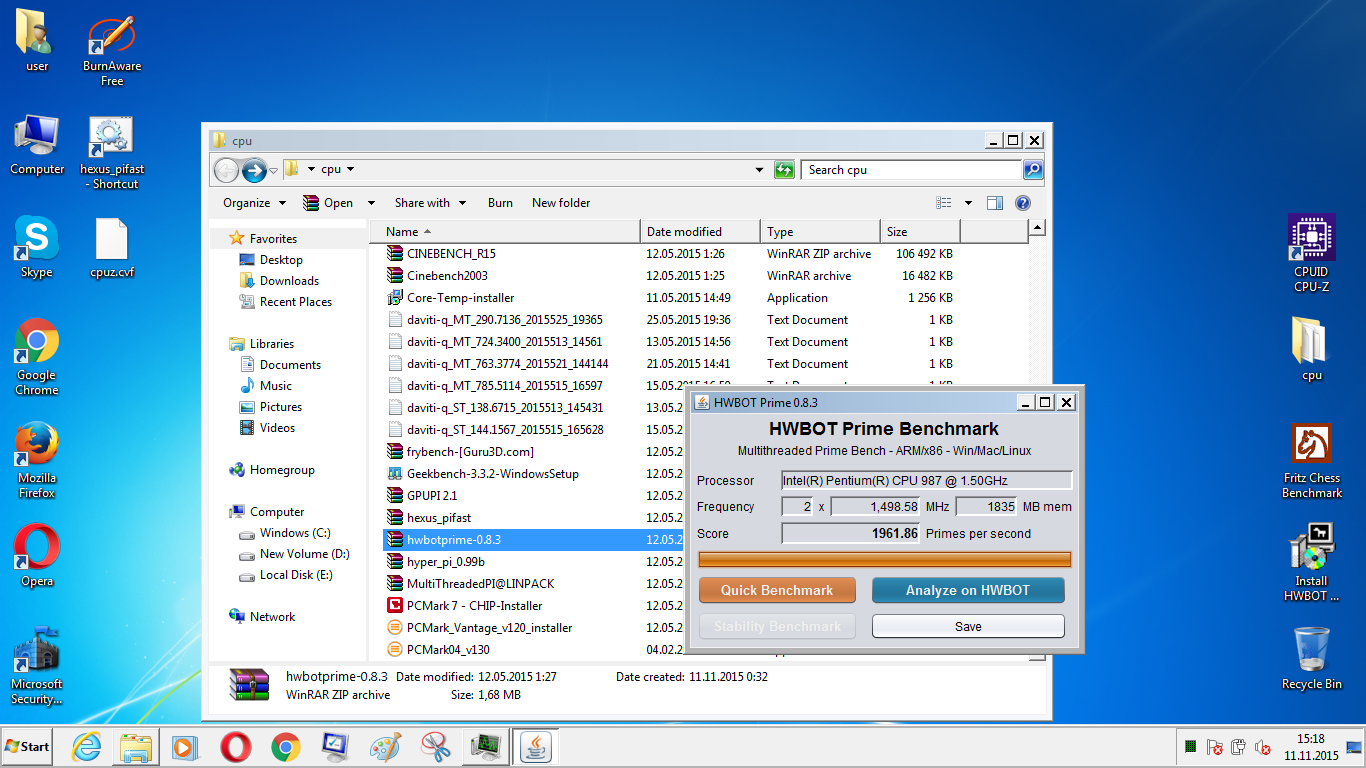Open CPUID CPU-Z desktop icon
Screen dimensions: 1366x768
(x=1311, y=255)
